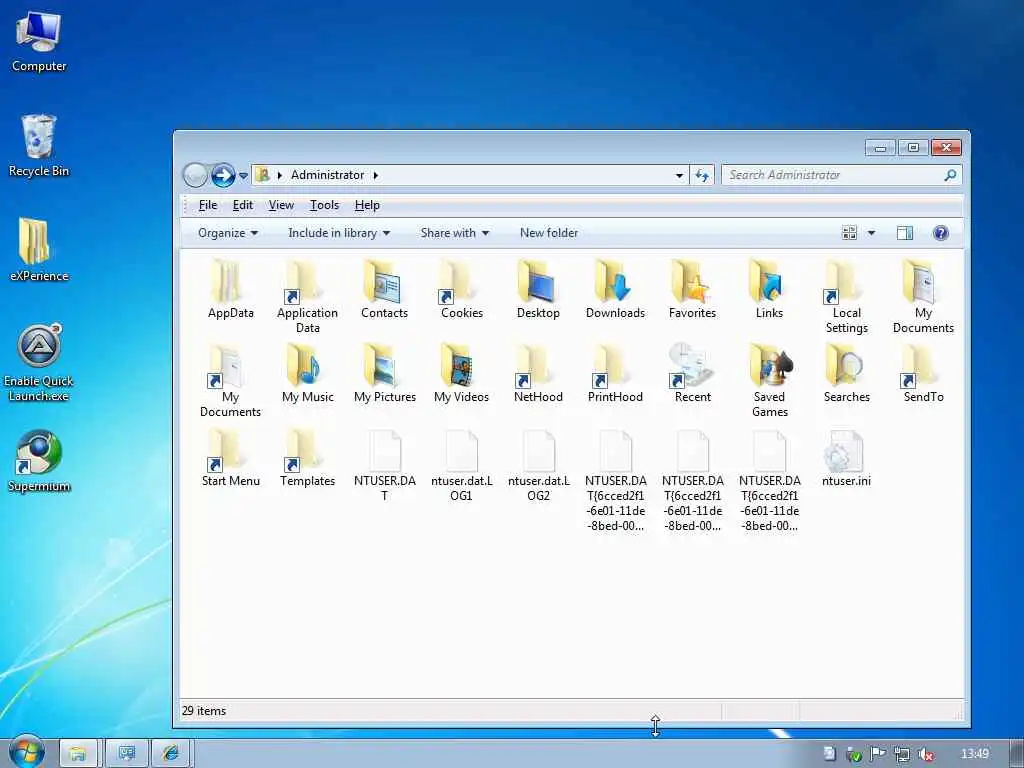Image resolution: width=1024 pixels, height=768 pixels.
Task: Select the Supermium desktop shortcut
Action: (x=39, y=460)
